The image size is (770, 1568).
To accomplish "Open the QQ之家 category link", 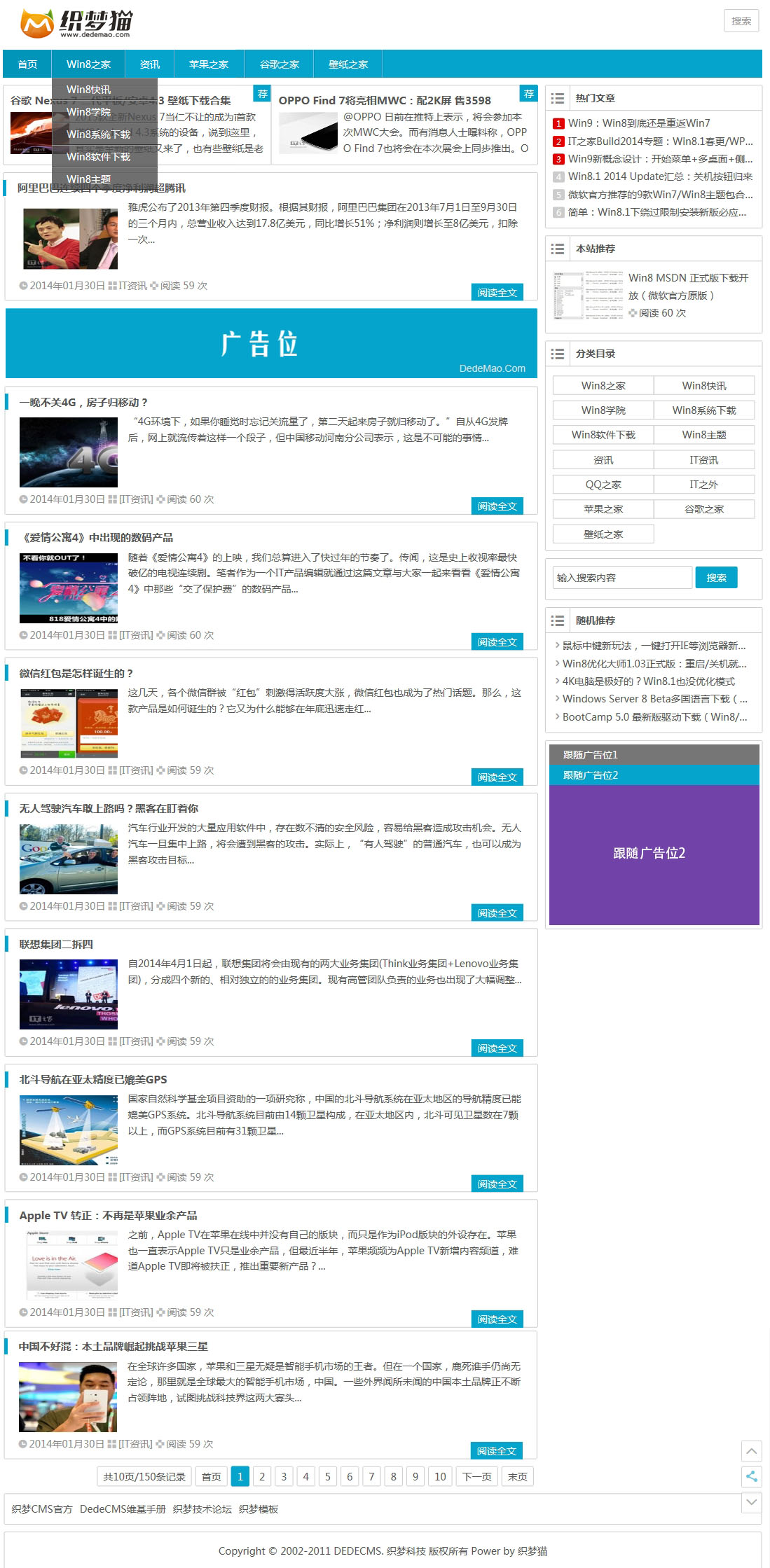I will click(603, 485).
